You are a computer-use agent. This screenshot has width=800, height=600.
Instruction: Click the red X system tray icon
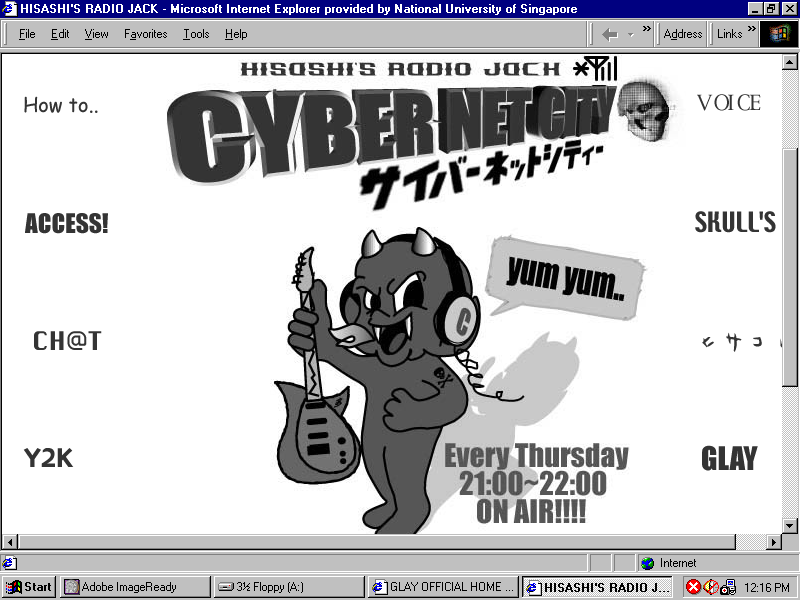693,587
